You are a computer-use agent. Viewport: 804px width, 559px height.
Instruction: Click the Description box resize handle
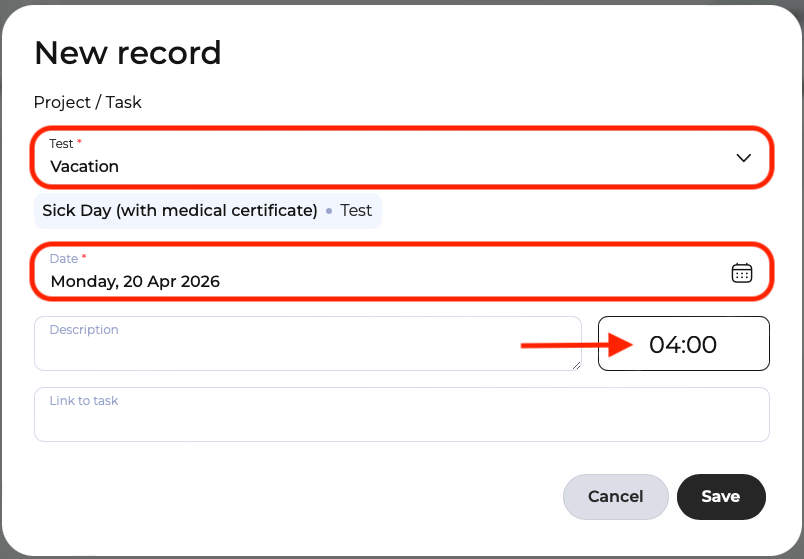(x=576, y=366)
